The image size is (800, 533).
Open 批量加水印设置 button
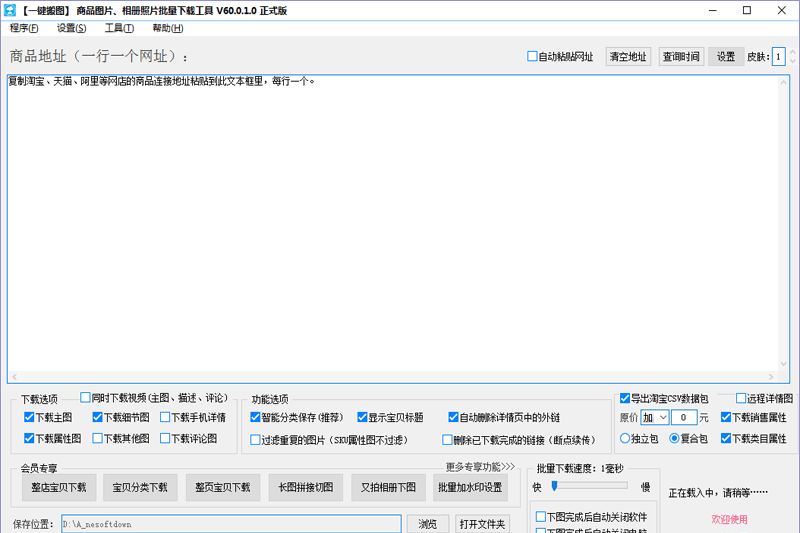coord(470,488)
